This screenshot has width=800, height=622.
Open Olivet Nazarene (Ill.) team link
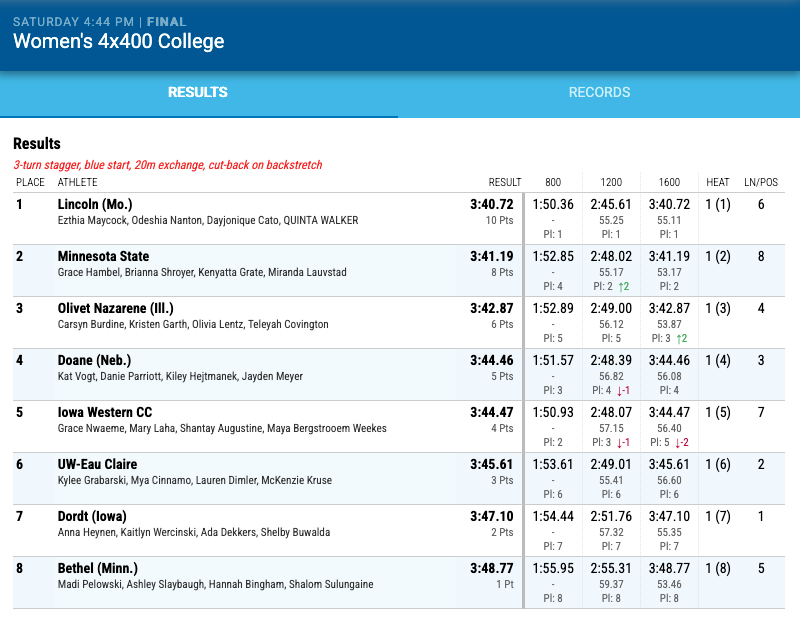(115, 308)
